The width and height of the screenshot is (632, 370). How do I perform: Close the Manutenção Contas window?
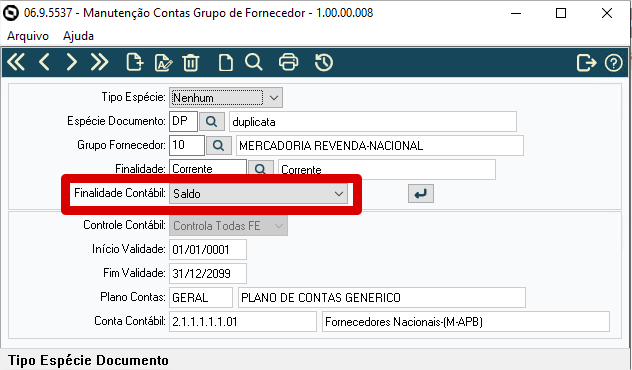click(607, 13)
